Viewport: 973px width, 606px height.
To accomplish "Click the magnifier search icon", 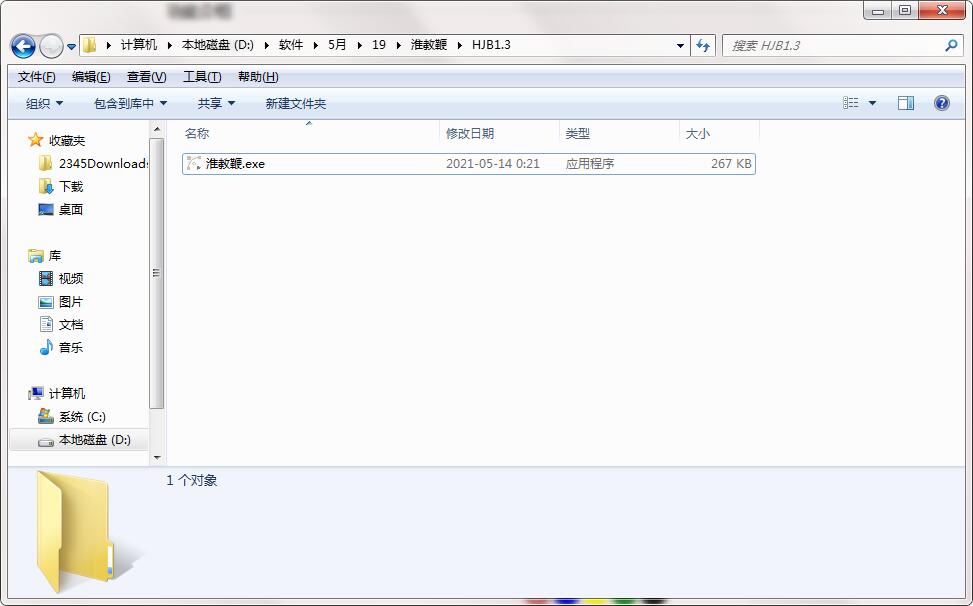I will [x=951, y=45].
